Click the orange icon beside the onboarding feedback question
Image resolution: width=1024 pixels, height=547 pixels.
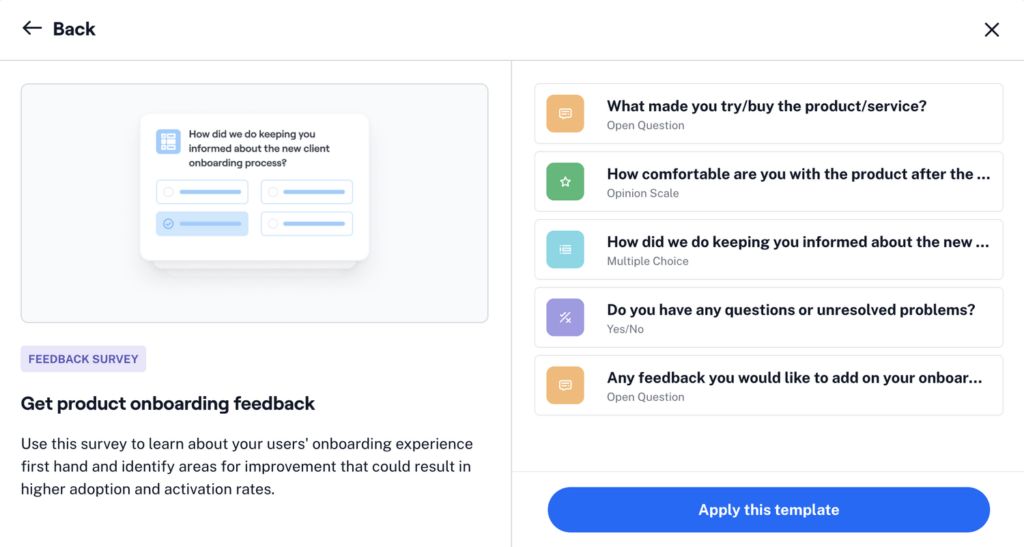565,385
